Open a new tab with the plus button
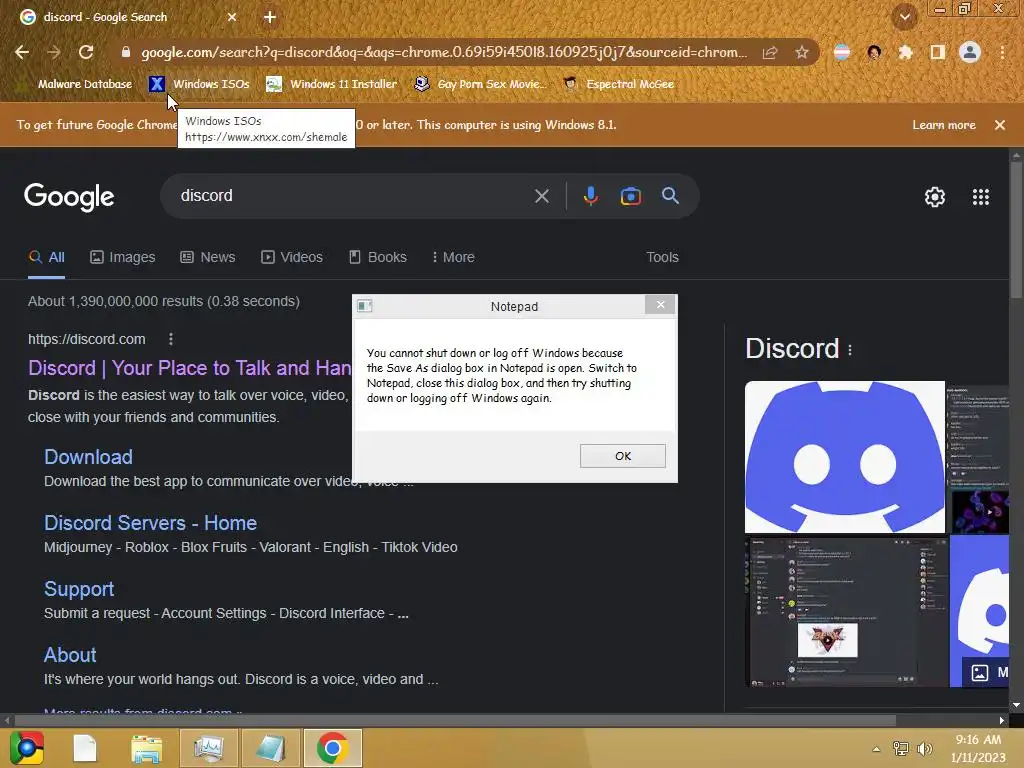Viewport: 1024px width, 768px height. (270, 17)
